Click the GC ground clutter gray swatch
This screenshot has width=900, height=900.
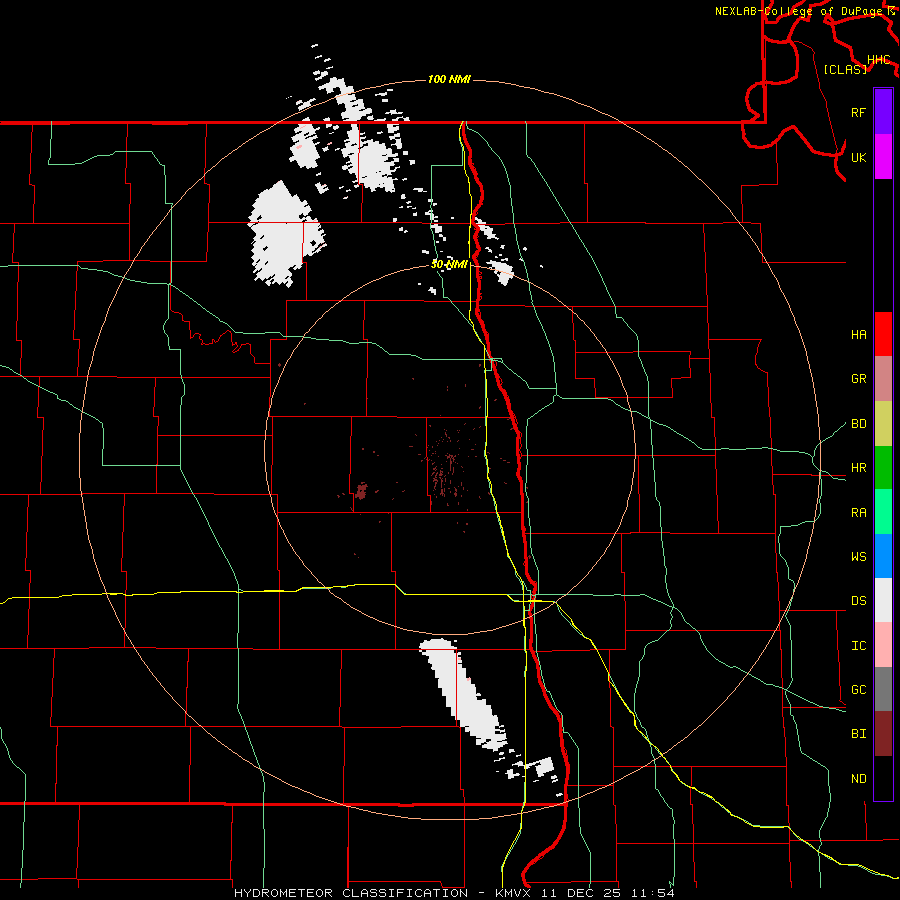pos(883,689)
